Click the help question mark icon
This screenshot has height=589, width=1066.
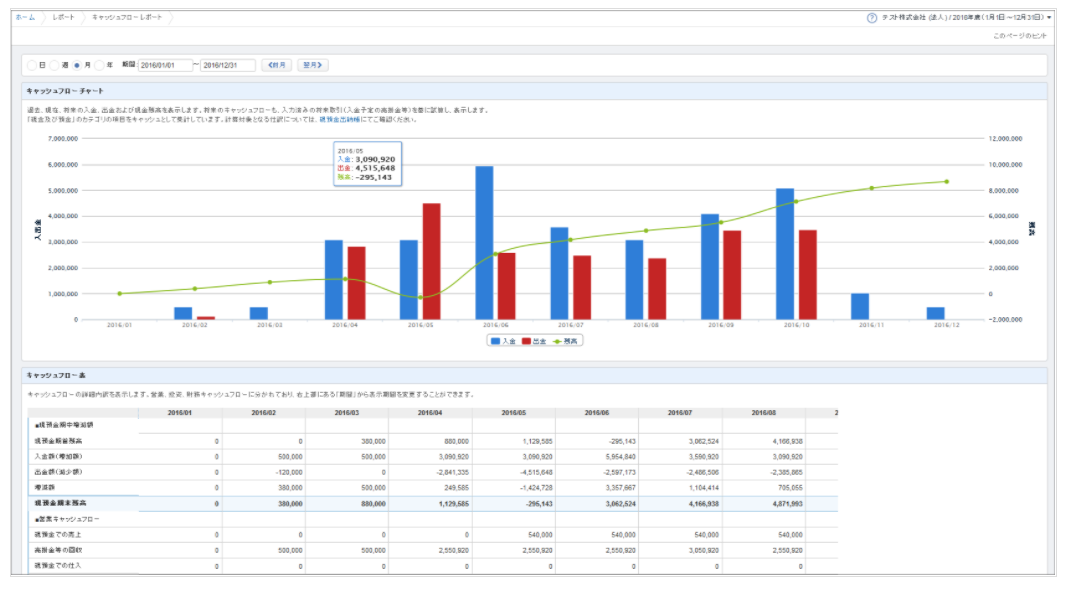(872, 18)
